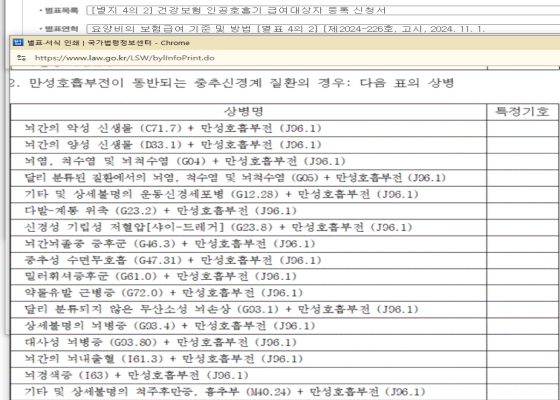Click the Chrome window favicon in title bar
This screenshot has height=400, width=560.
click(x=18, y=43)
